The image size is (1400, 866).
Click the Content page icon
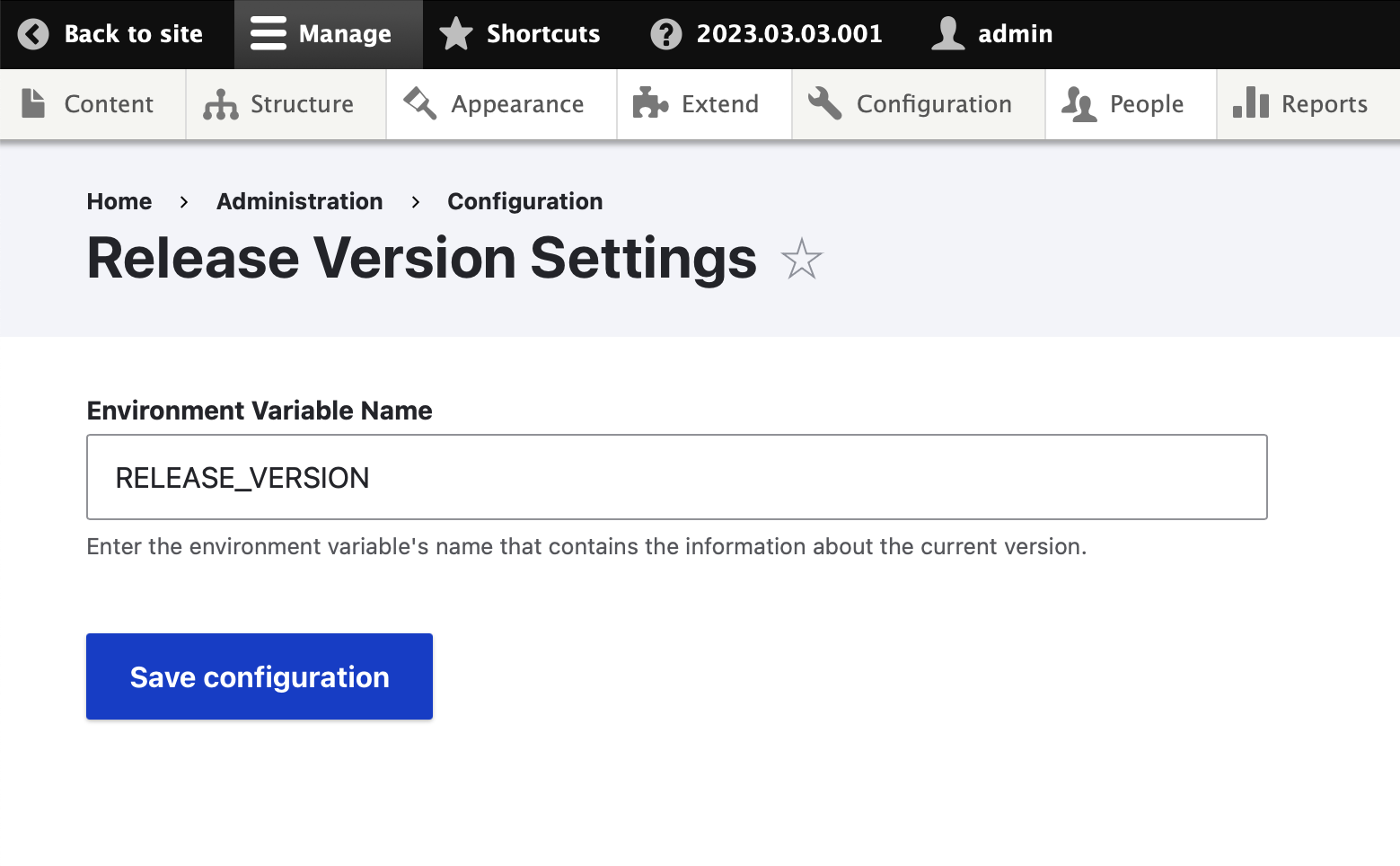(33, 104)
